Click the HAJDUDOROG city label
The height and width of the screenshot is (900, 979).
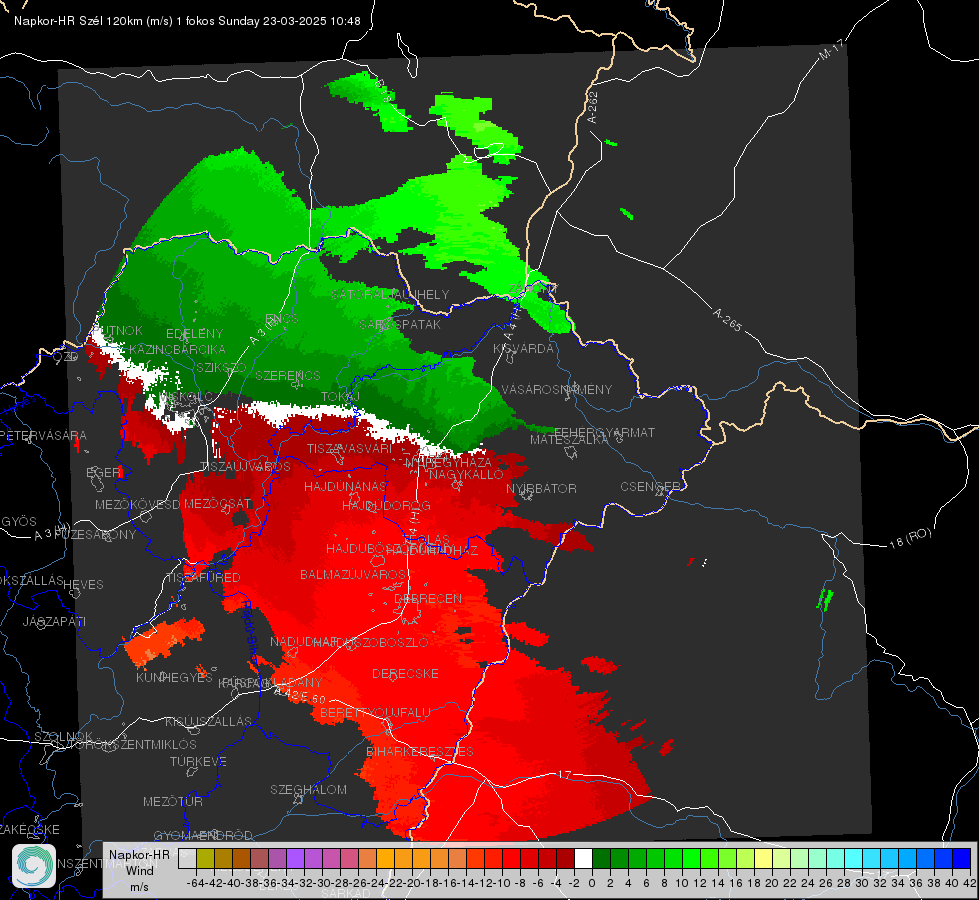pos(386,505)
